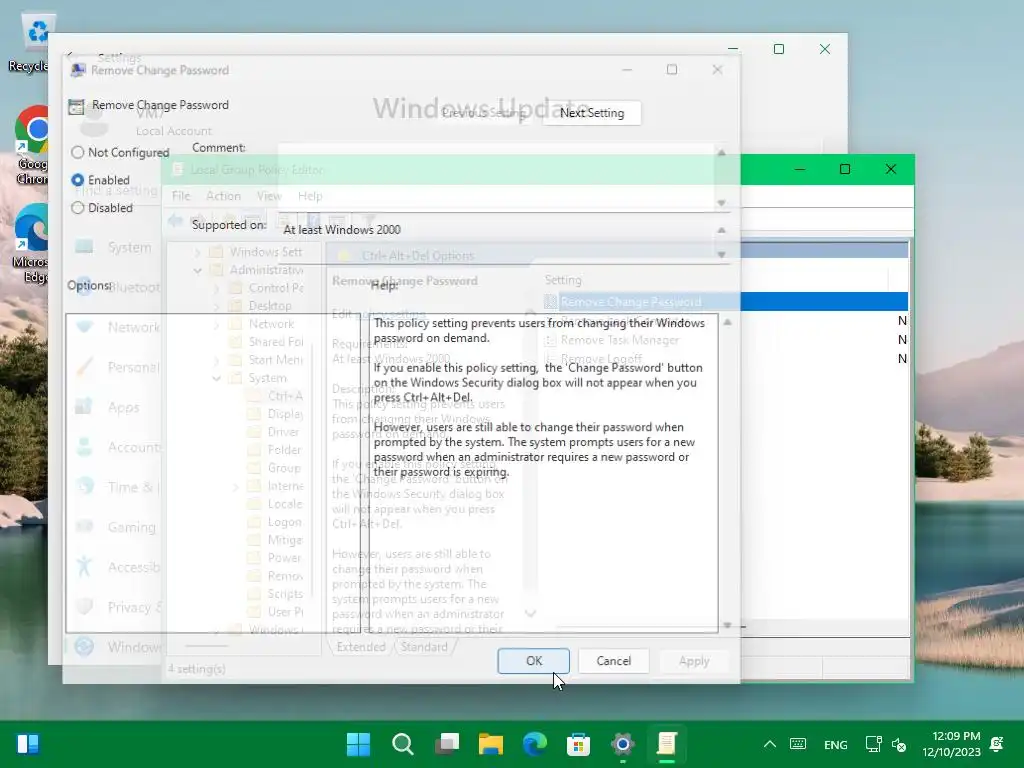Select the Not Configured radio button
Screen dimensions: 1024x768
(x=78, y=152)
